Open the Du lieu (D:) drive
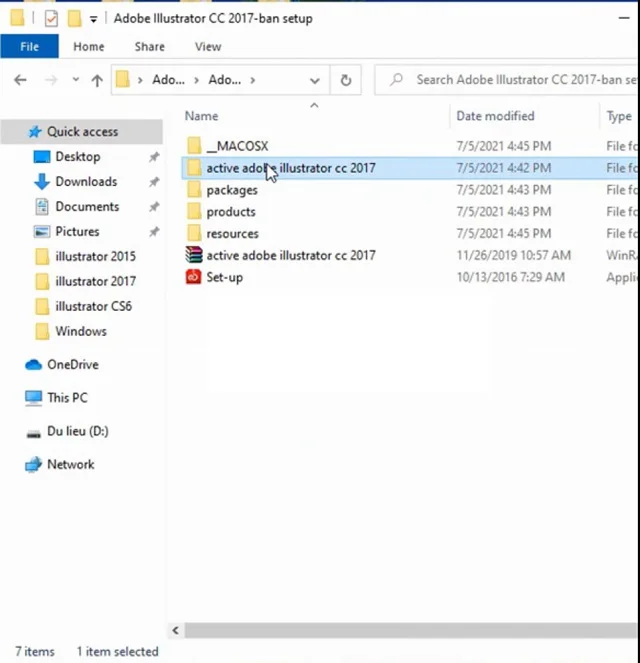The image size is (640, 663). point(78,431)
